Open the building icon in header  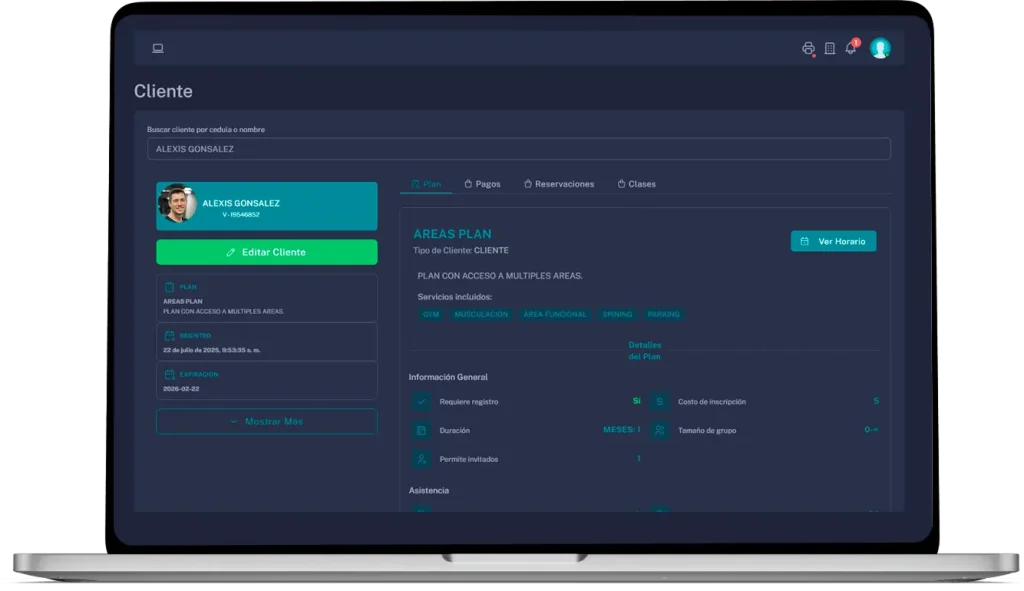pos(829,48)
